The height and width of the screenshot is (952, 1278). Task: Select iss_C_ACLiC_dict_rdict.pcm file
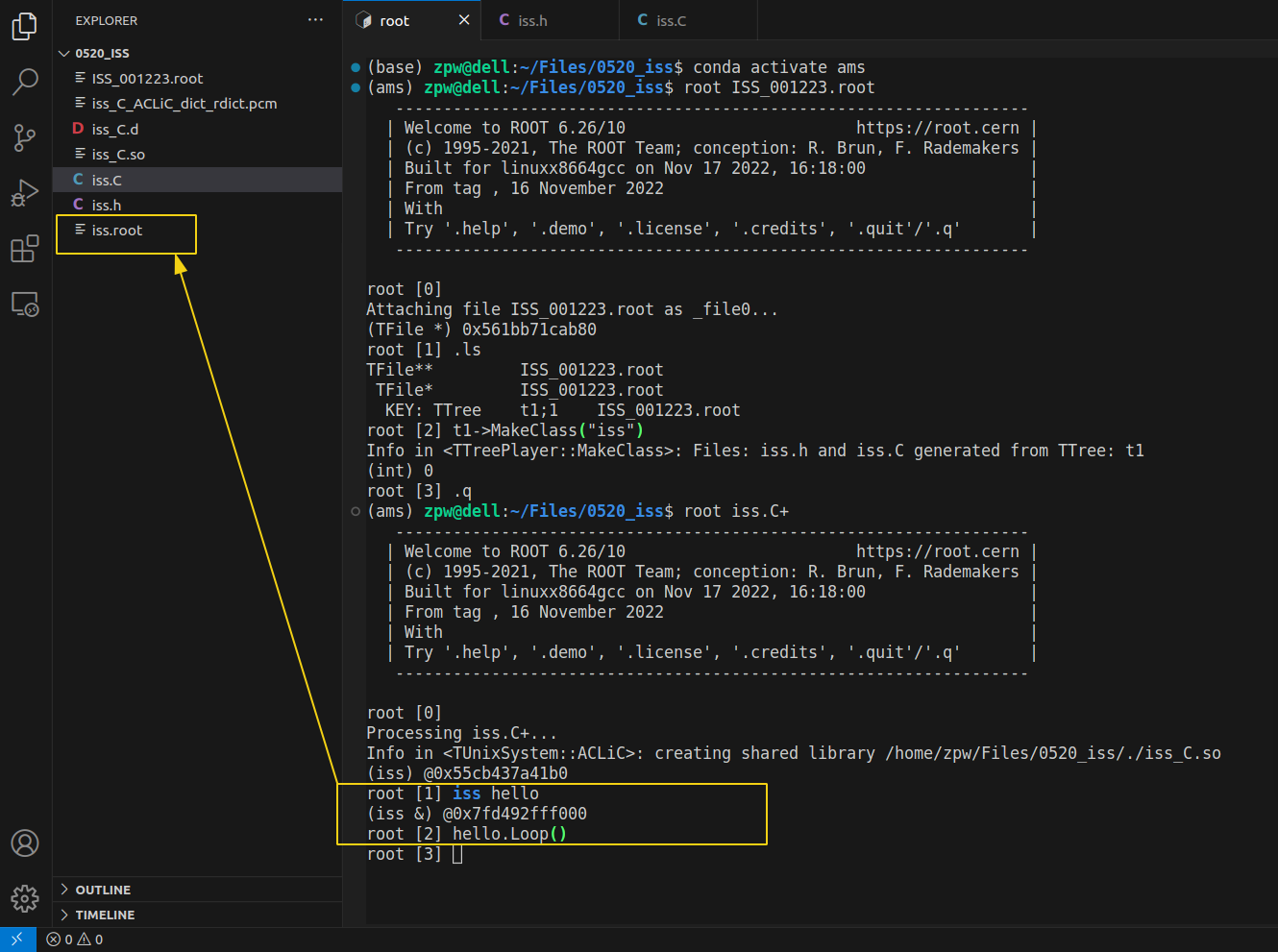pos(198,103)
